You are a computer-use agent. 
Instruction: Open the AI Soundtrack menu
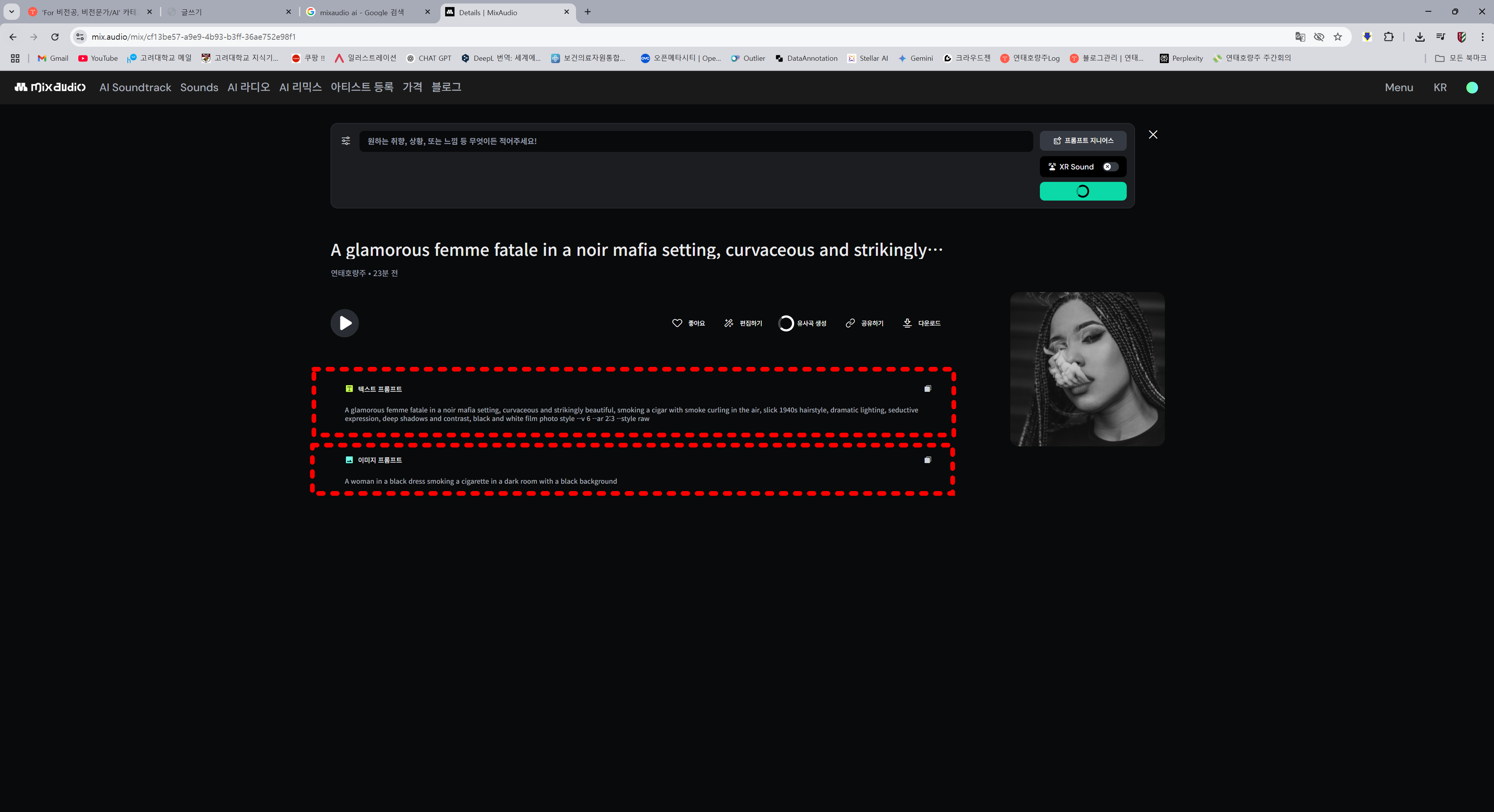(x=135, y=88)
